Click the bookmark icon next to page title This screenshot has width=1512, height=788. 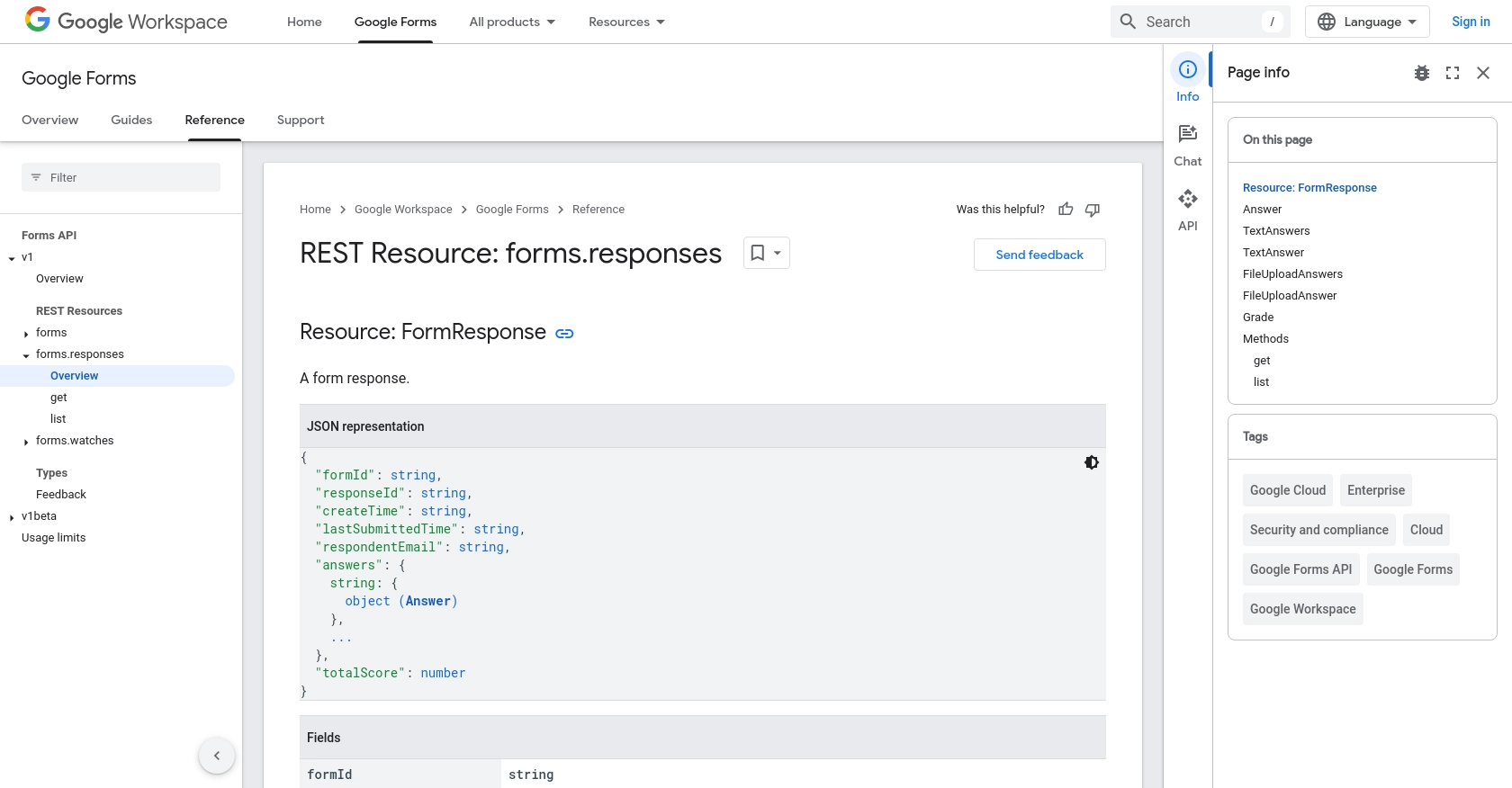(x=758, y=253)
